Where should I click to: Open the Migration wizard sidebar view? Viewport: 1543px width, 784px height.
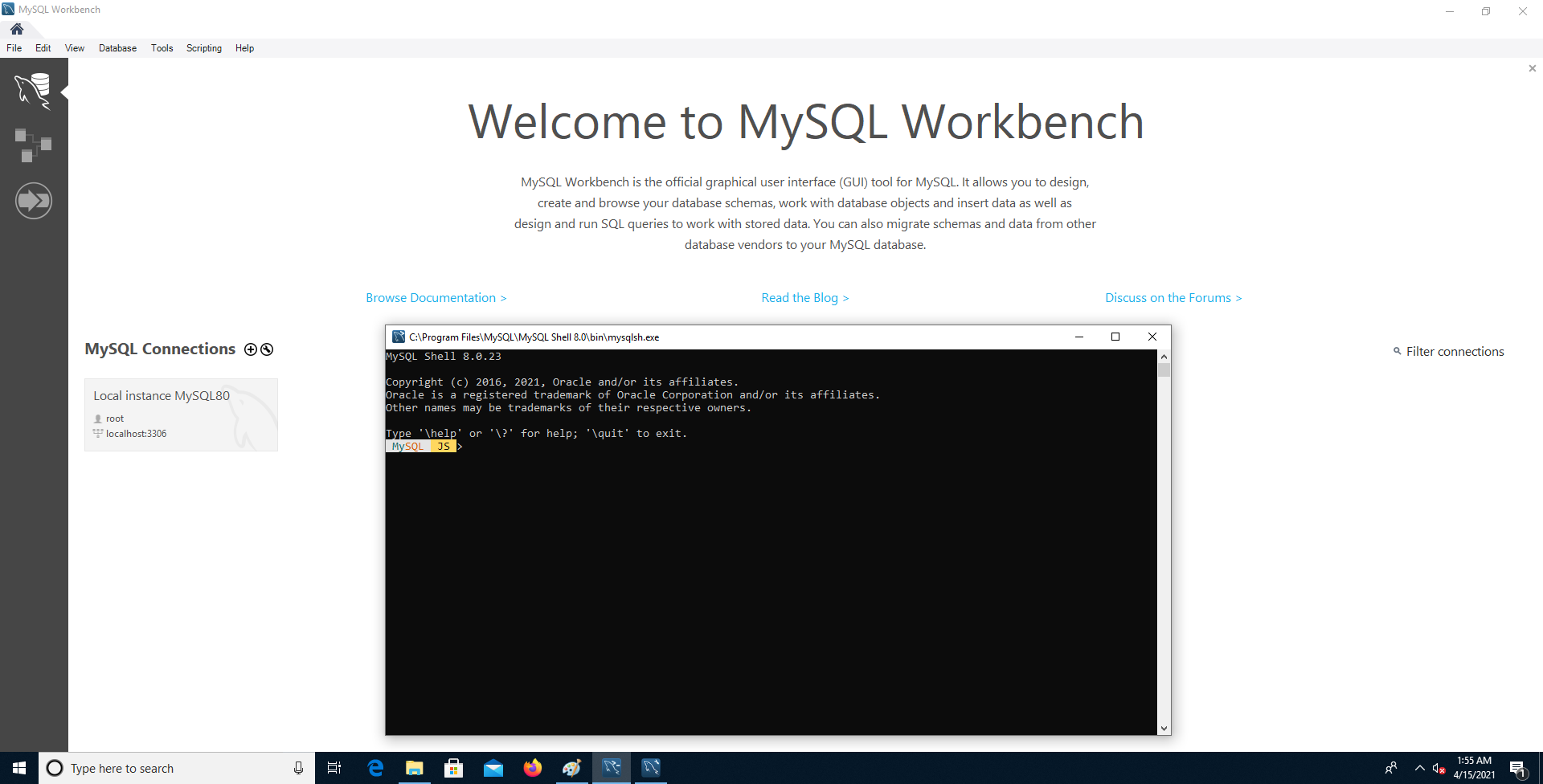point(34,200)
